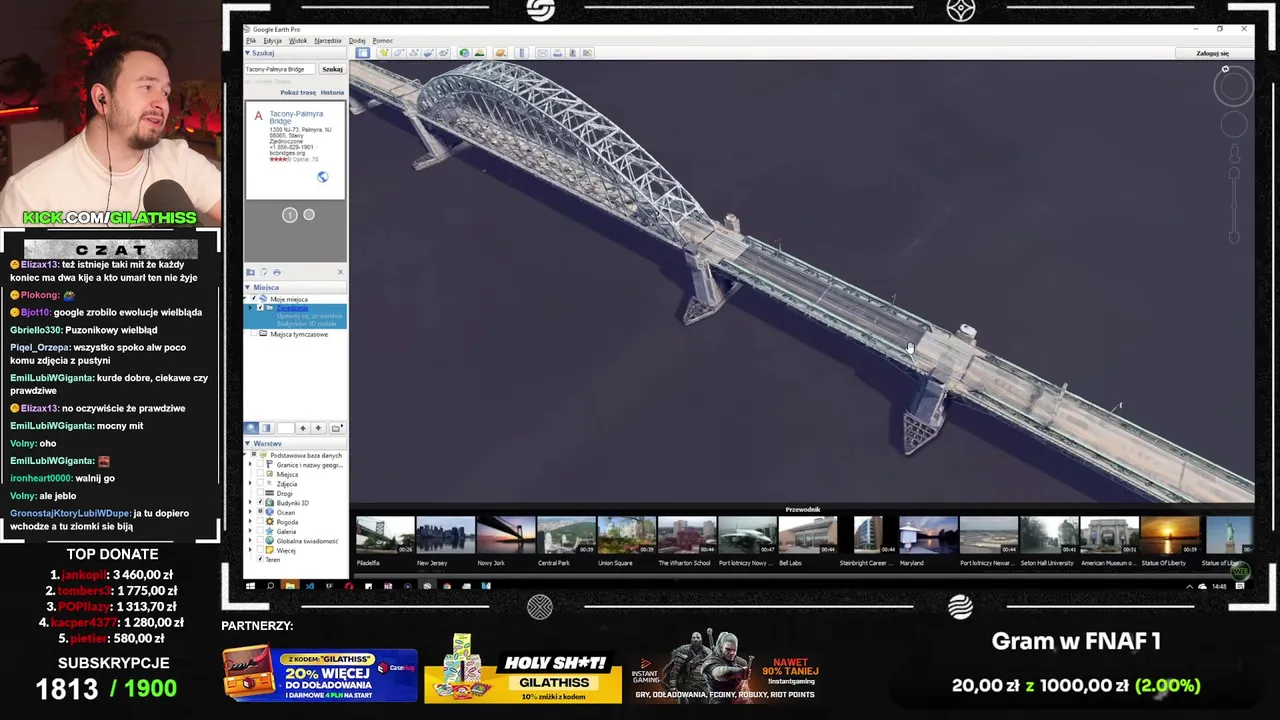Viewport: 1280px width, 720px height.
Task: Collapse the Warstwy panel header
Action: pyautogui.click(x=295, y=443)
